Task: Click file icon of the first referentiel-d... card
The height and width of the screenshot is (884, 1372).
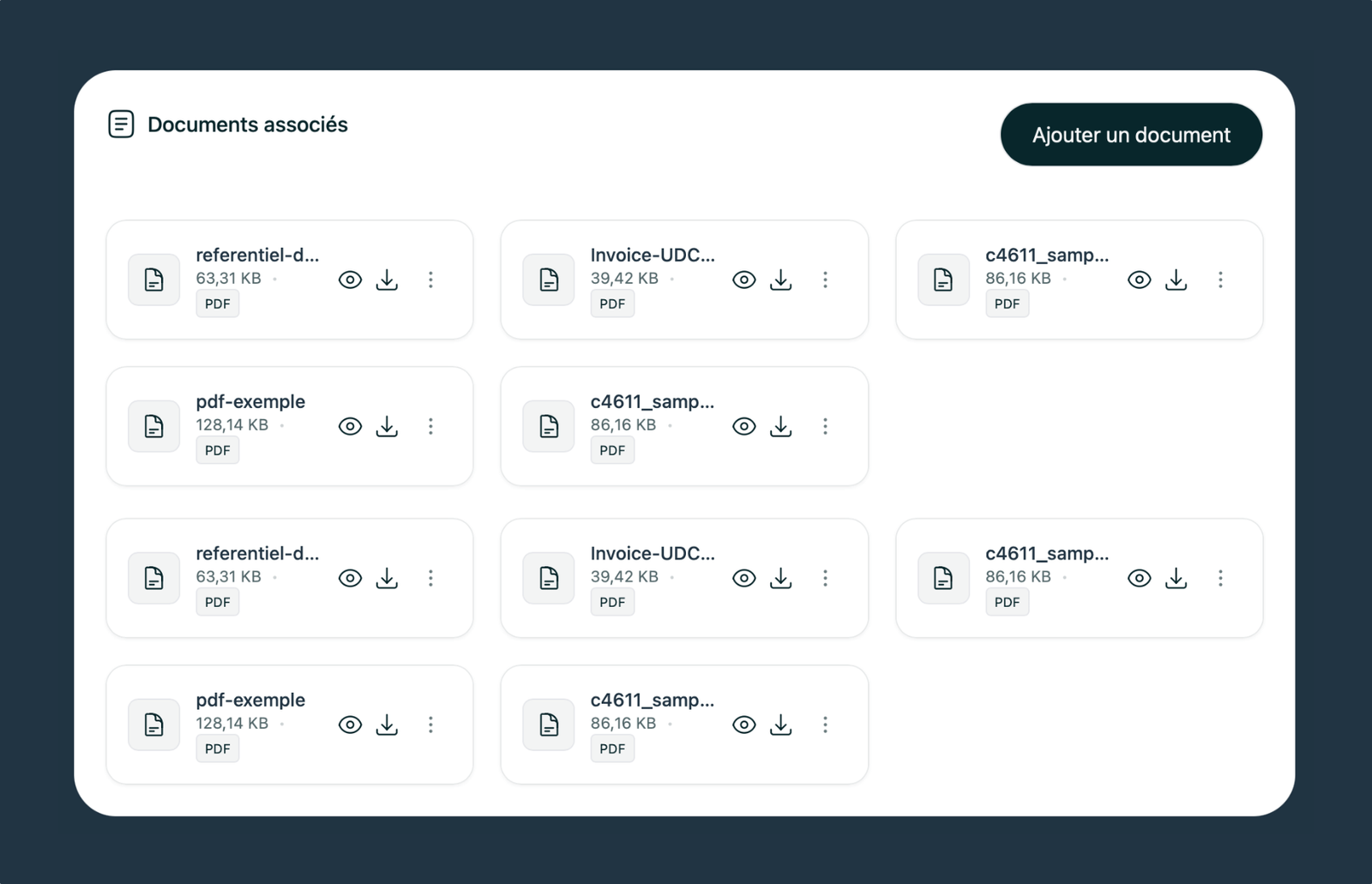Action: click(x=153, y=280)
